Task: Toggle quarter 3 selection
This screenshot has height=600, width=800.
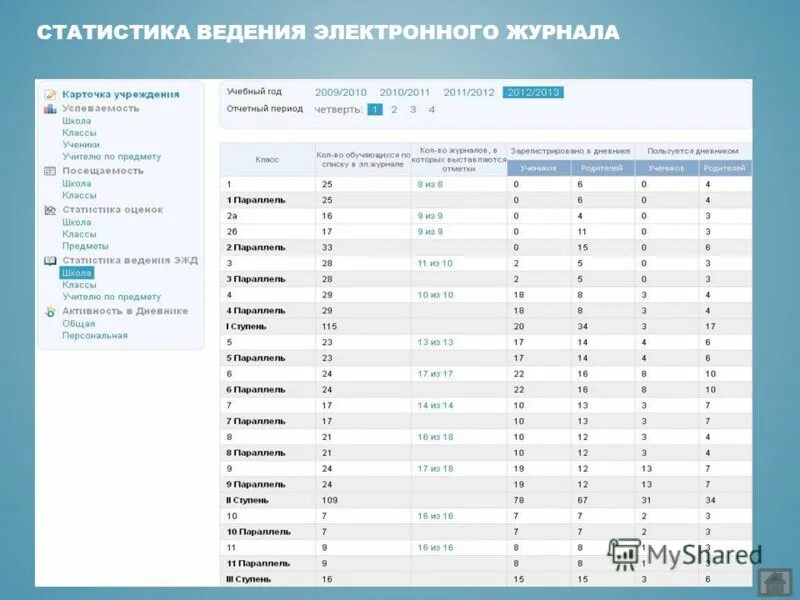Action: [413, 110]
